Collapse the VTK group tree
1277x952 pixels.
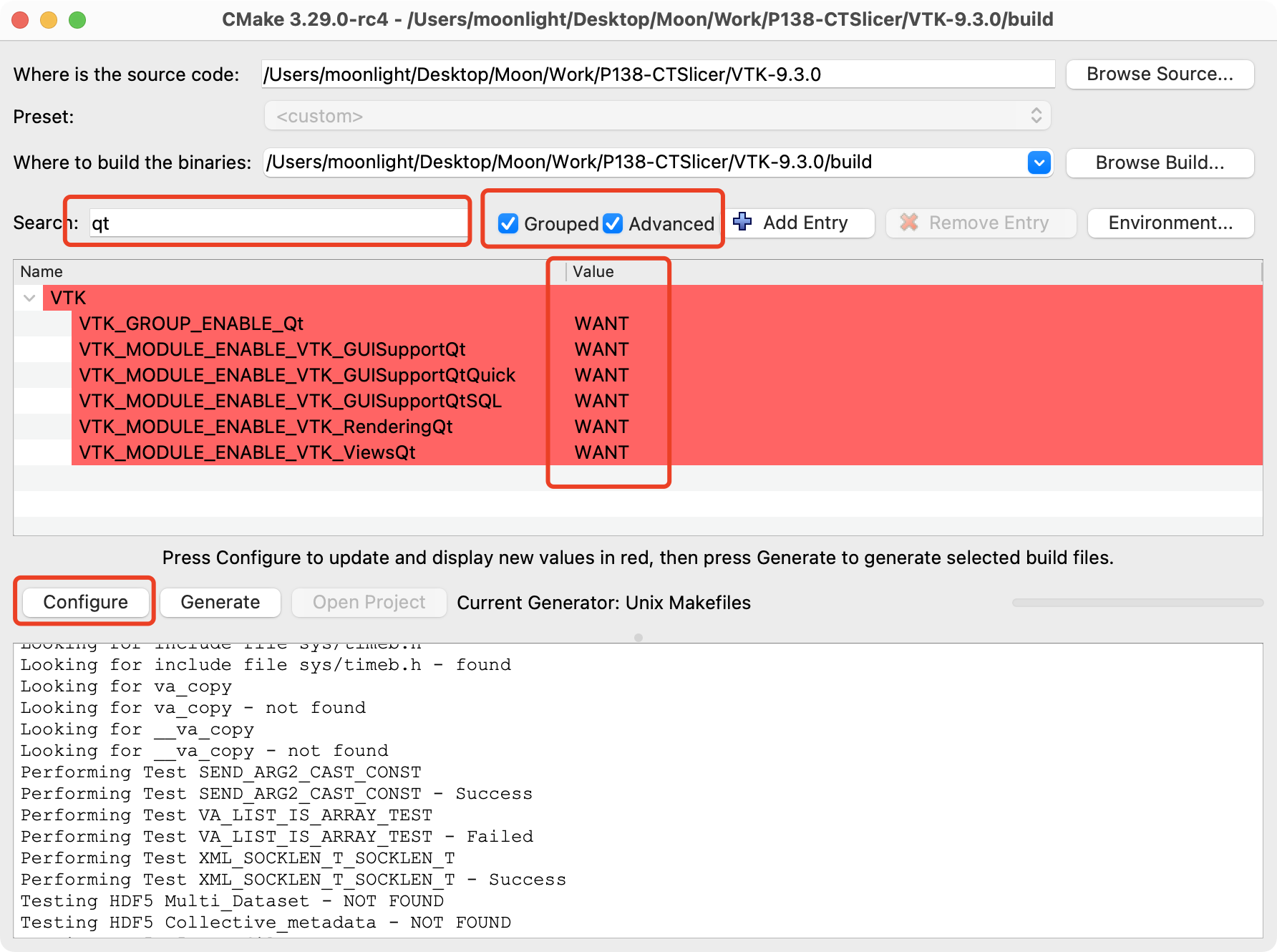click(29, 298)
